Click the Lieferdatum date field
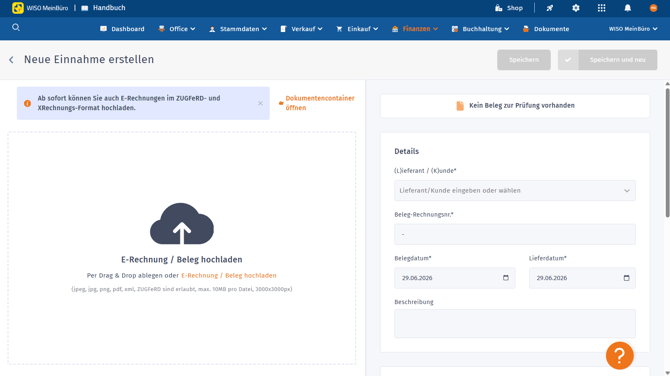Screen dimensions: 670x376 582,278
